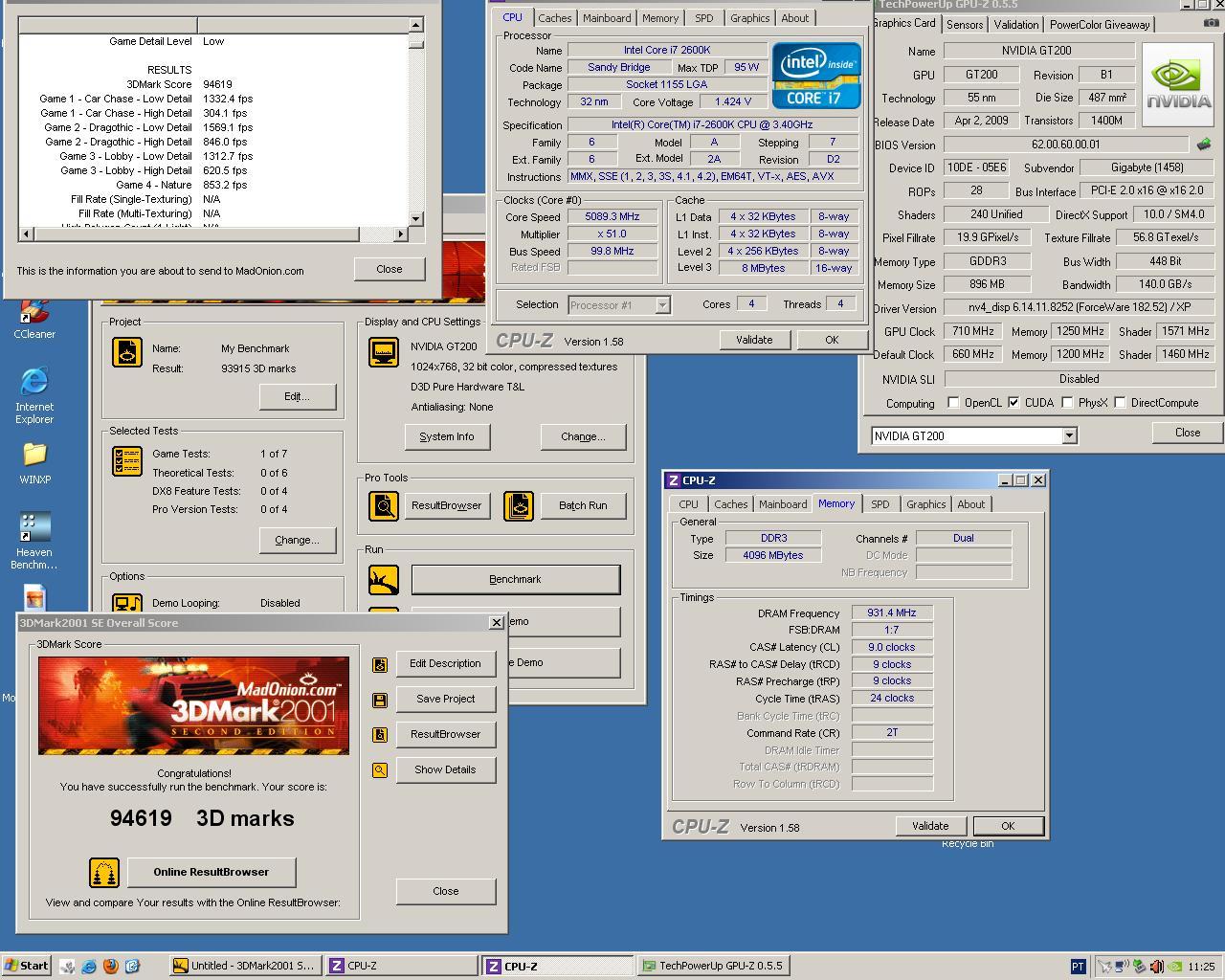The height and width of the screenshot is (980, 1225).
Task: Switch to the Caches tab in top CPU-Z
Action: pyautogui.click(x=554, y=18)
